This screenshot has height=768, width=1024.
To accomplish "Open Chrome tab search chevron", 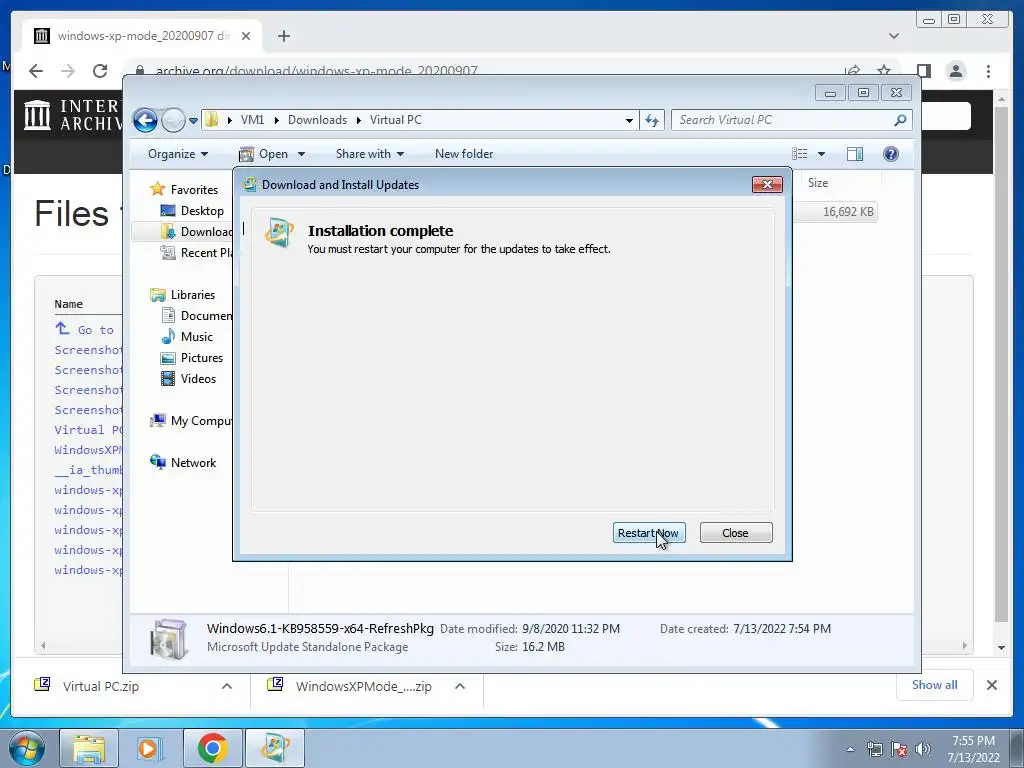I will click(894, 36).
